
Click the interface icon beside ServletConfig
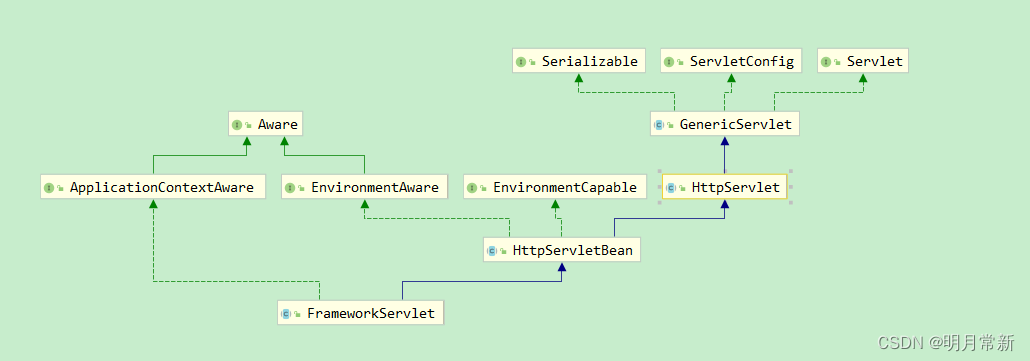[x=669, y=62]
